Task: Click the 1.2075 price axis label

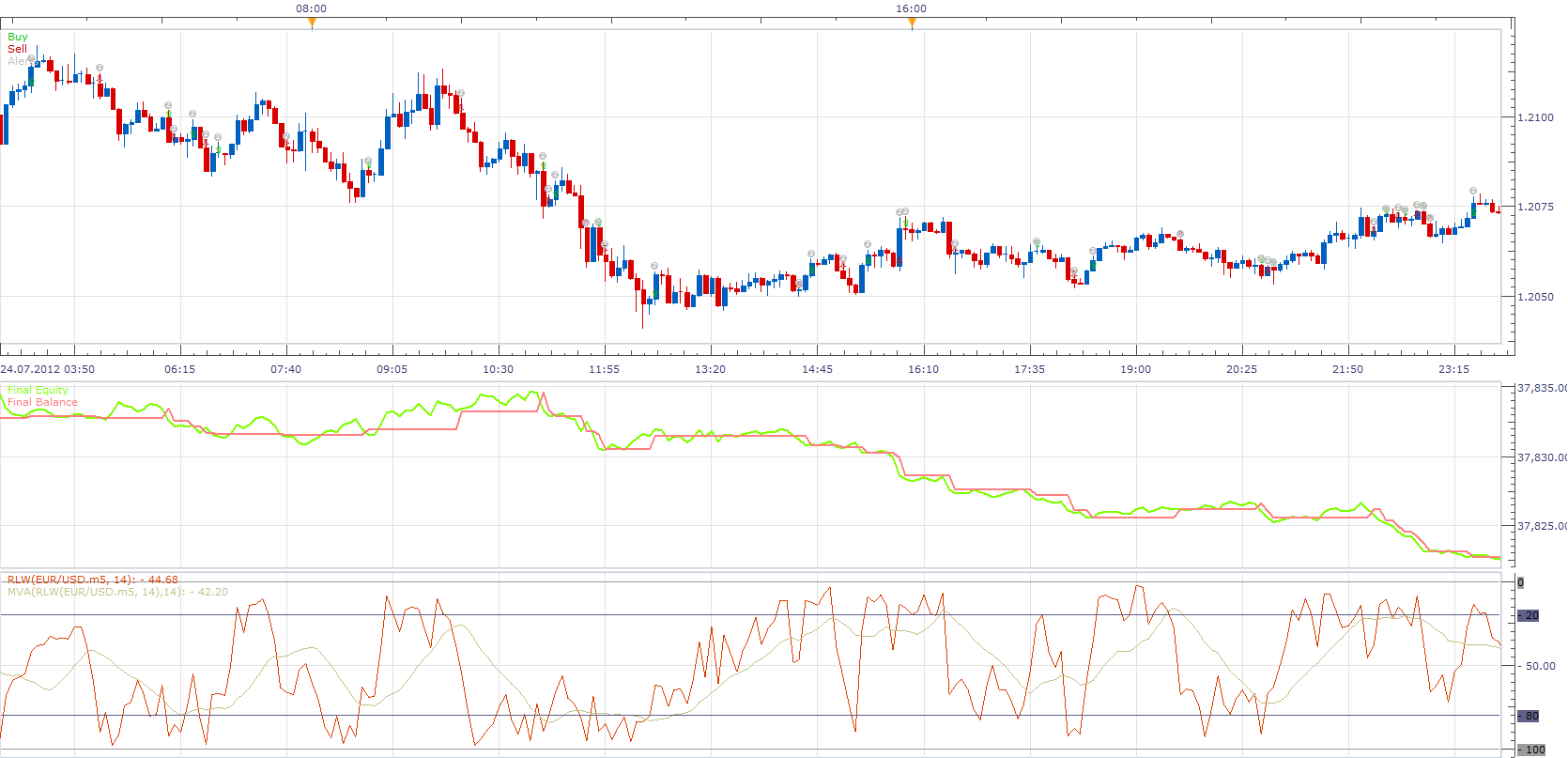Action: (1536, 207)
